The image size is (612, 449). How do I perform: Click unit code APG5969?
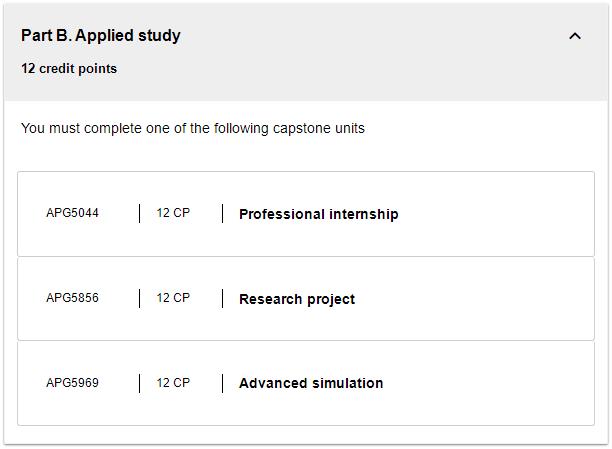(73, 383)
